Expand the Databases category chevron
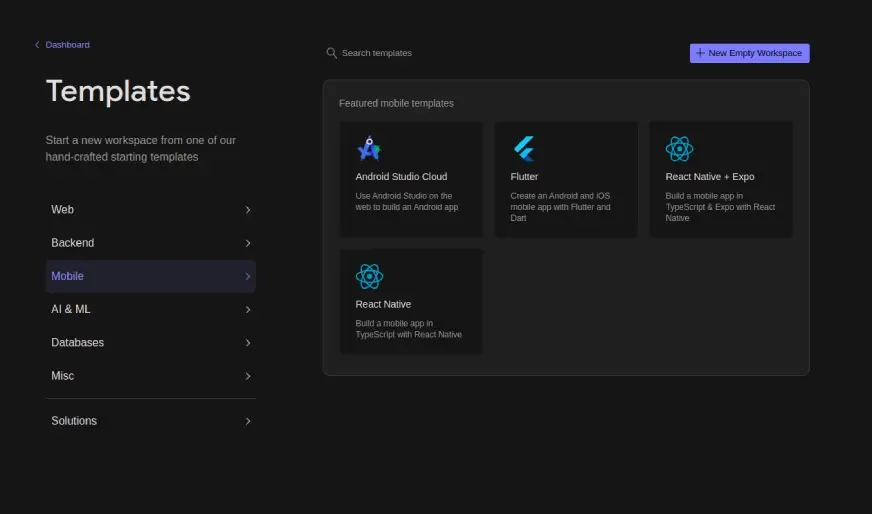Viewport: 872px width, 514px height. tap(248, 343)
